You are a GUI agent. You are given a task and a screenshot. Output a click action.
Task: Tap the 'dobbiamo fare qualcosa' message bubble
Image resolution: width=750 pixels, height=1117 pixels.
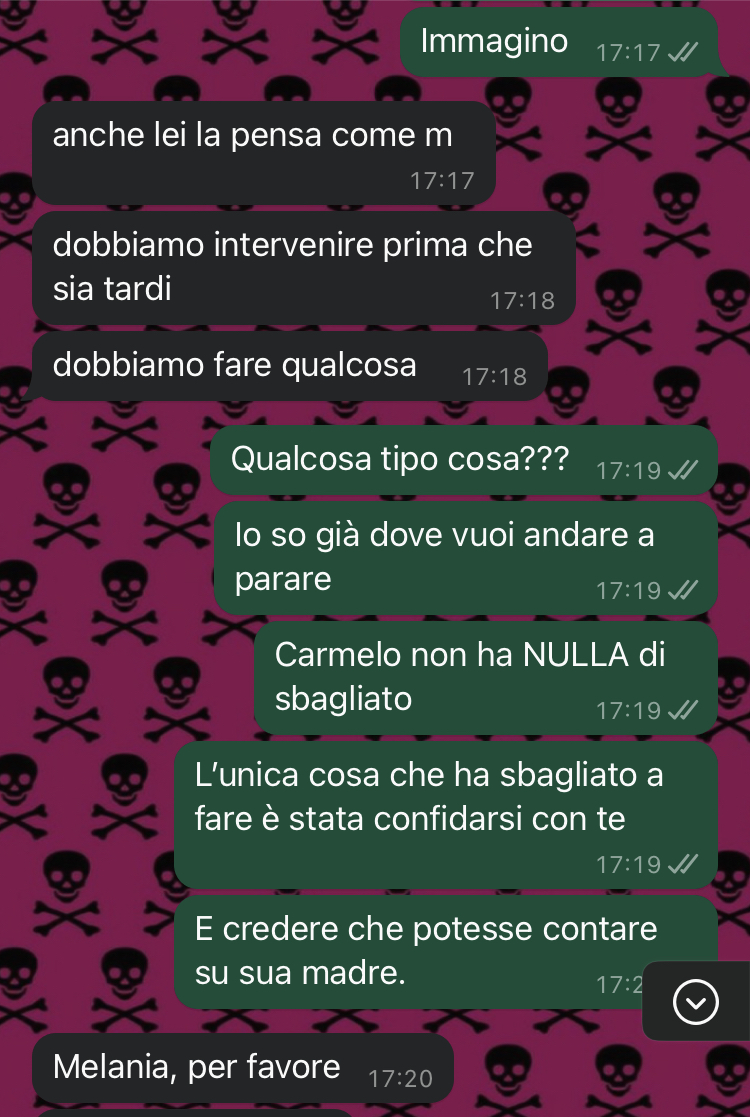(289, 365)
